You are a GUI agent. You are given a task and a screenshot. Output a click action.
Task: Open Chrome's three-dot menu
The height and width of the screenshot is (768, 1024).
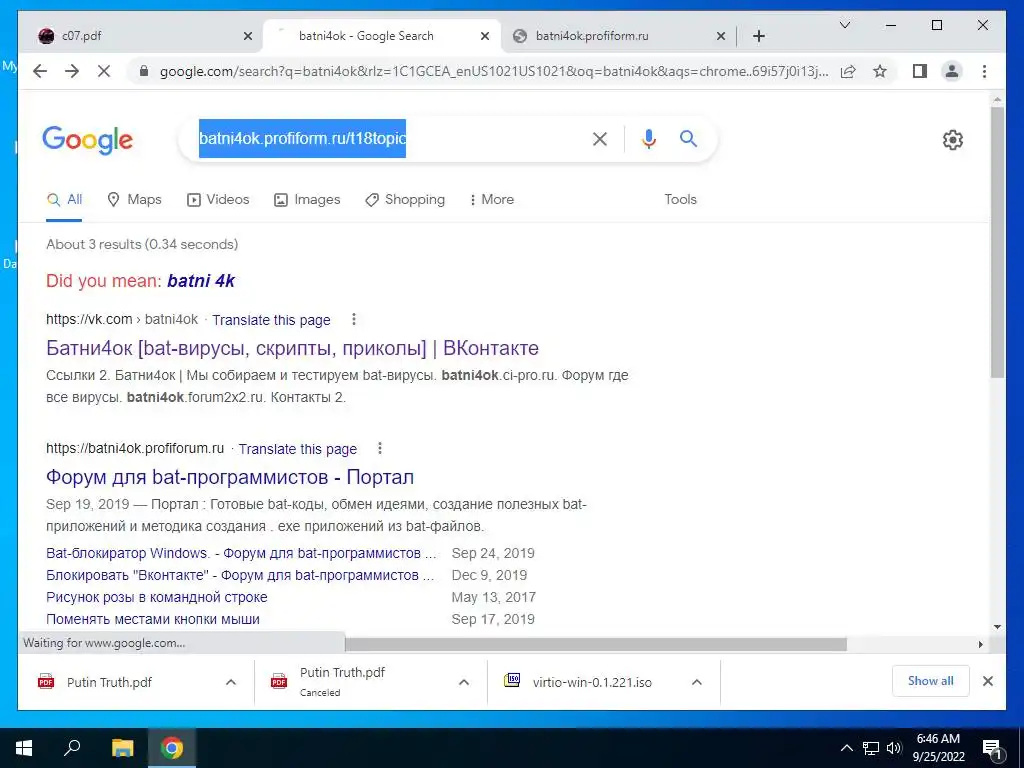coord(984,71)
